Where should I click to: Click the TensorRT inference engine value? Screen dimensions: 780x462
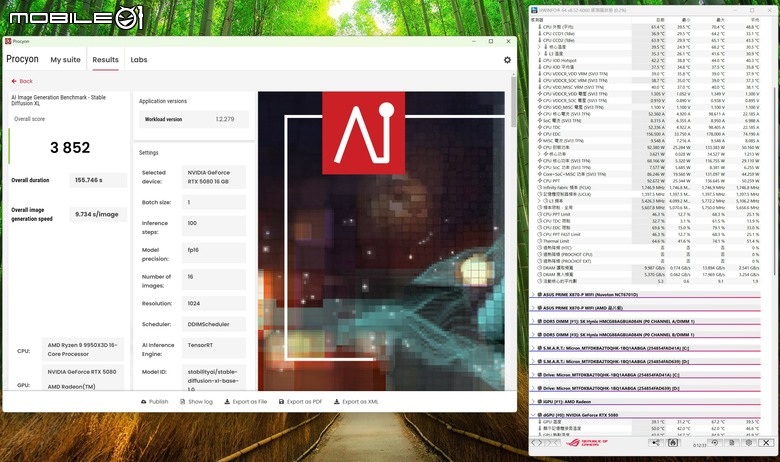coord(214,349)
